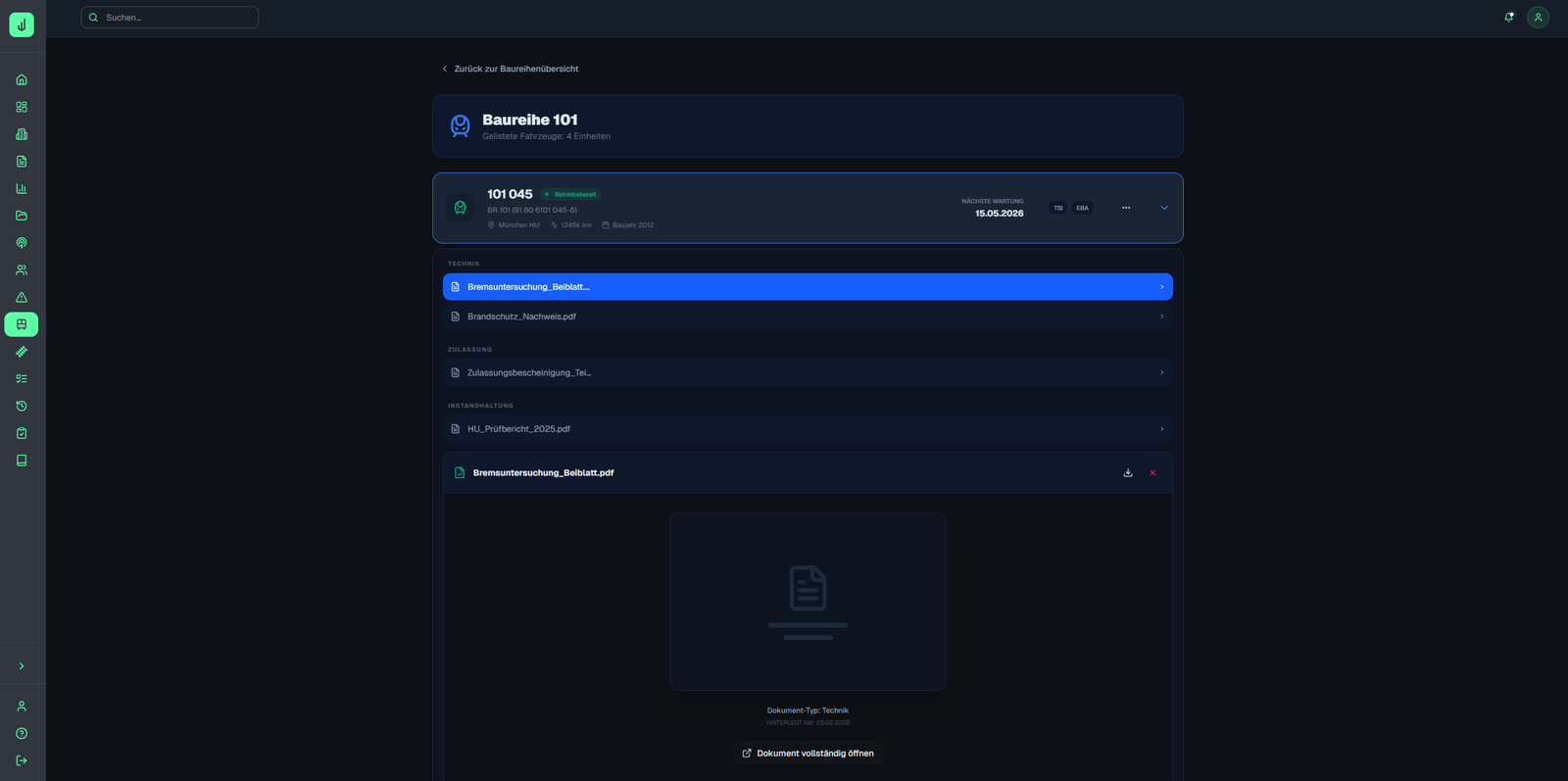Open the help question mark icon

pos(22,733)
